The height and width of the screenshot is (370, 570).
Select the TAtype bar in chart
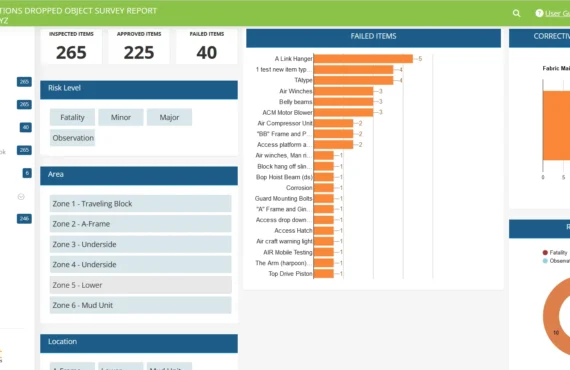pos(353,80)
